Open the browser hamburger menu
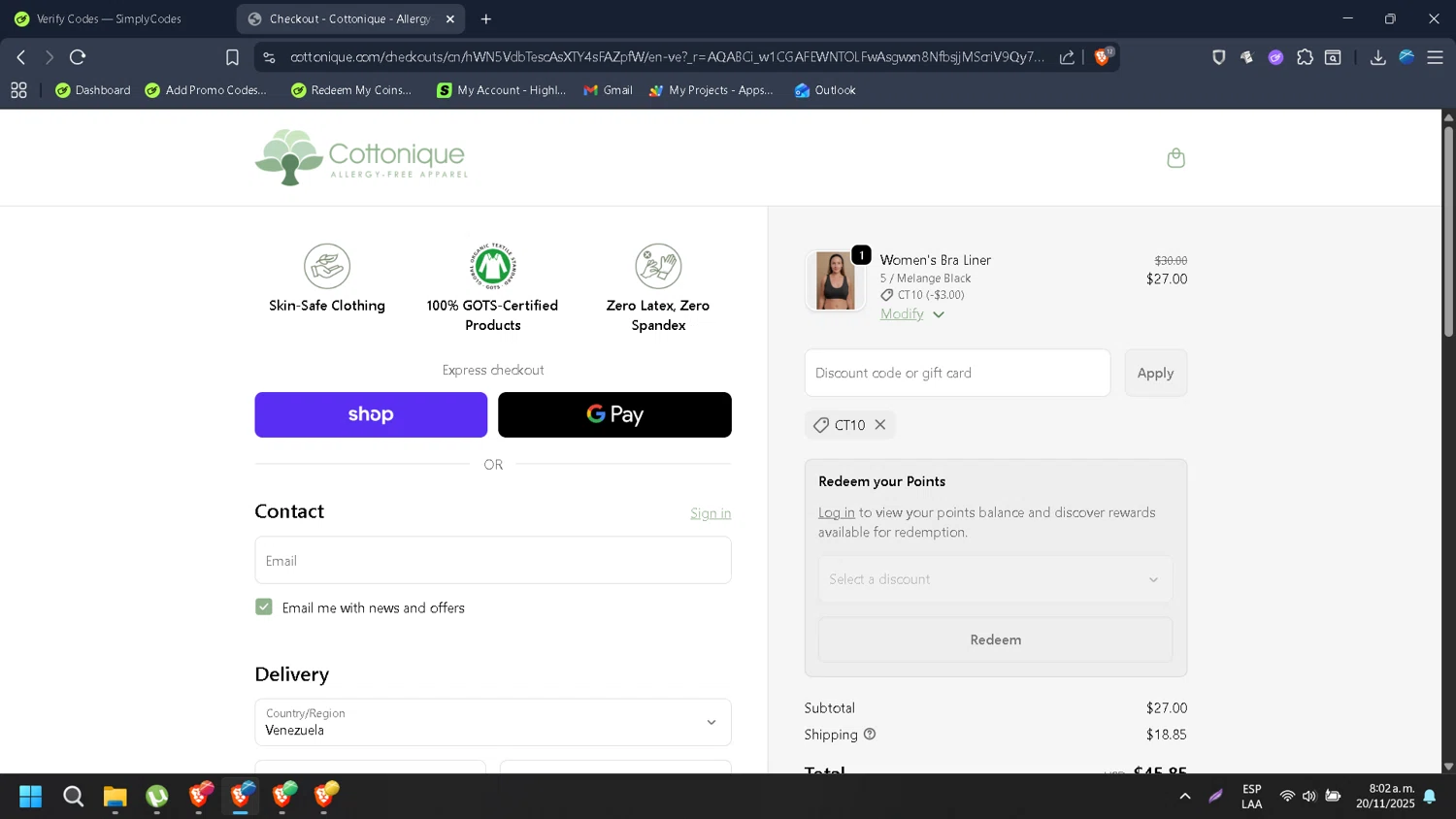 click(x=1435, y=57)
